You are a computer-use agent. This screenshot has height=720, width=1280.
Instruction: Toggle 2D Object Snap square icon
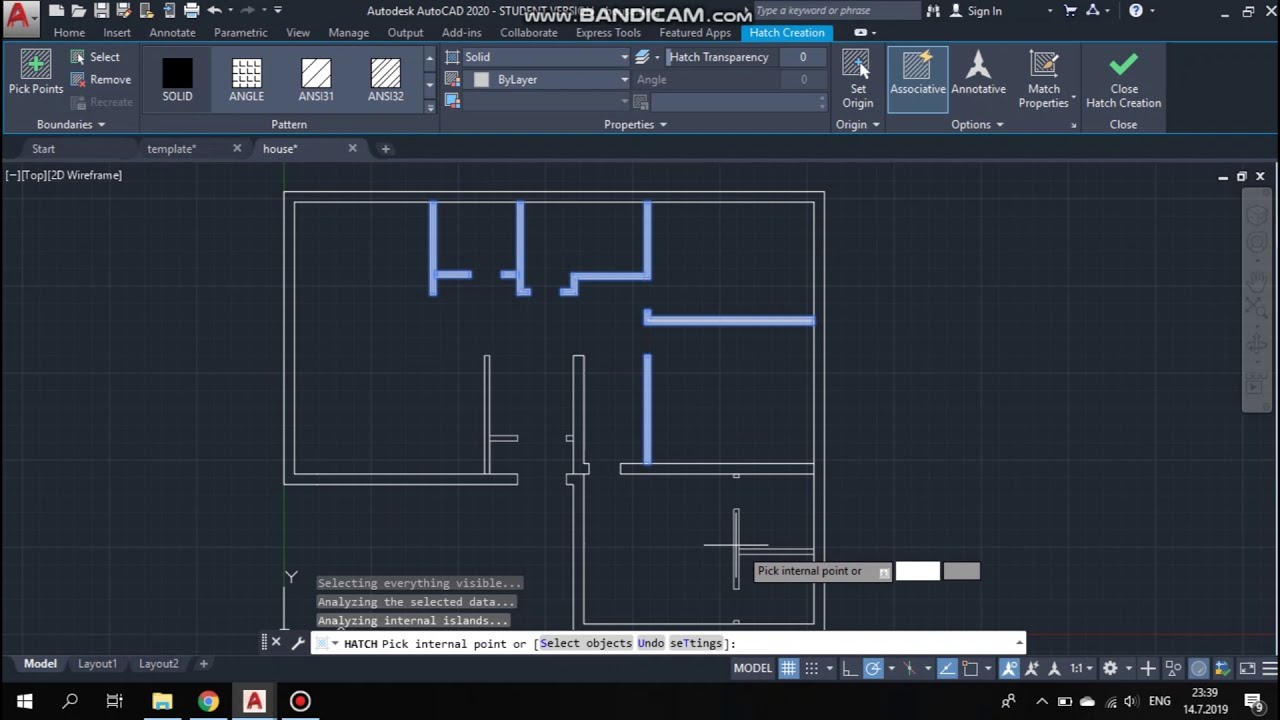point(970,668)
